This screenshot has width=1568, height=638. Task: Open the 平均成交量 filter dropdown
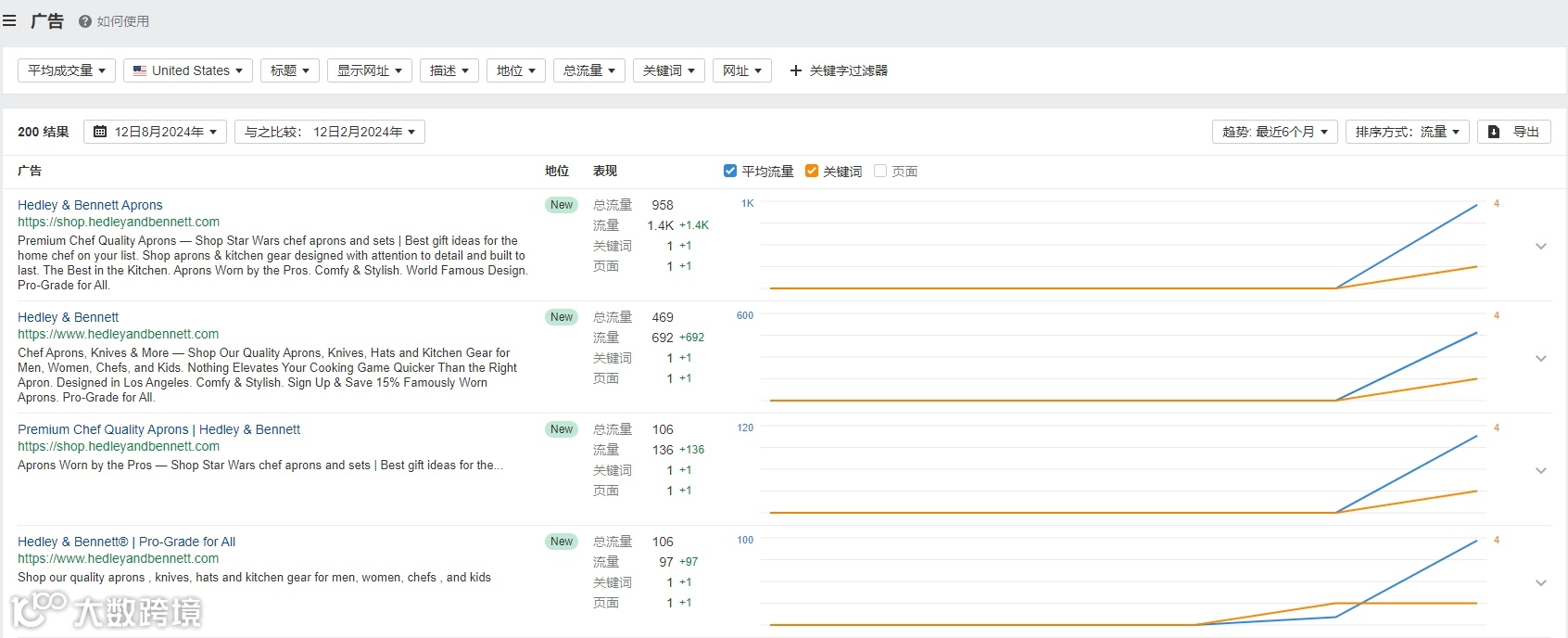tap(66, 70)
